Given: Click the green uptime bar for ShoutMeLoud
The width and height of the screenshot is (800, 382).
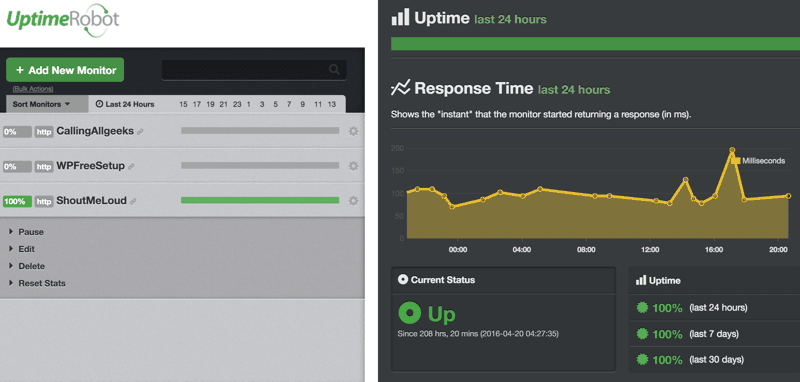Looking at the screenshot, I should tap(260, 200).
